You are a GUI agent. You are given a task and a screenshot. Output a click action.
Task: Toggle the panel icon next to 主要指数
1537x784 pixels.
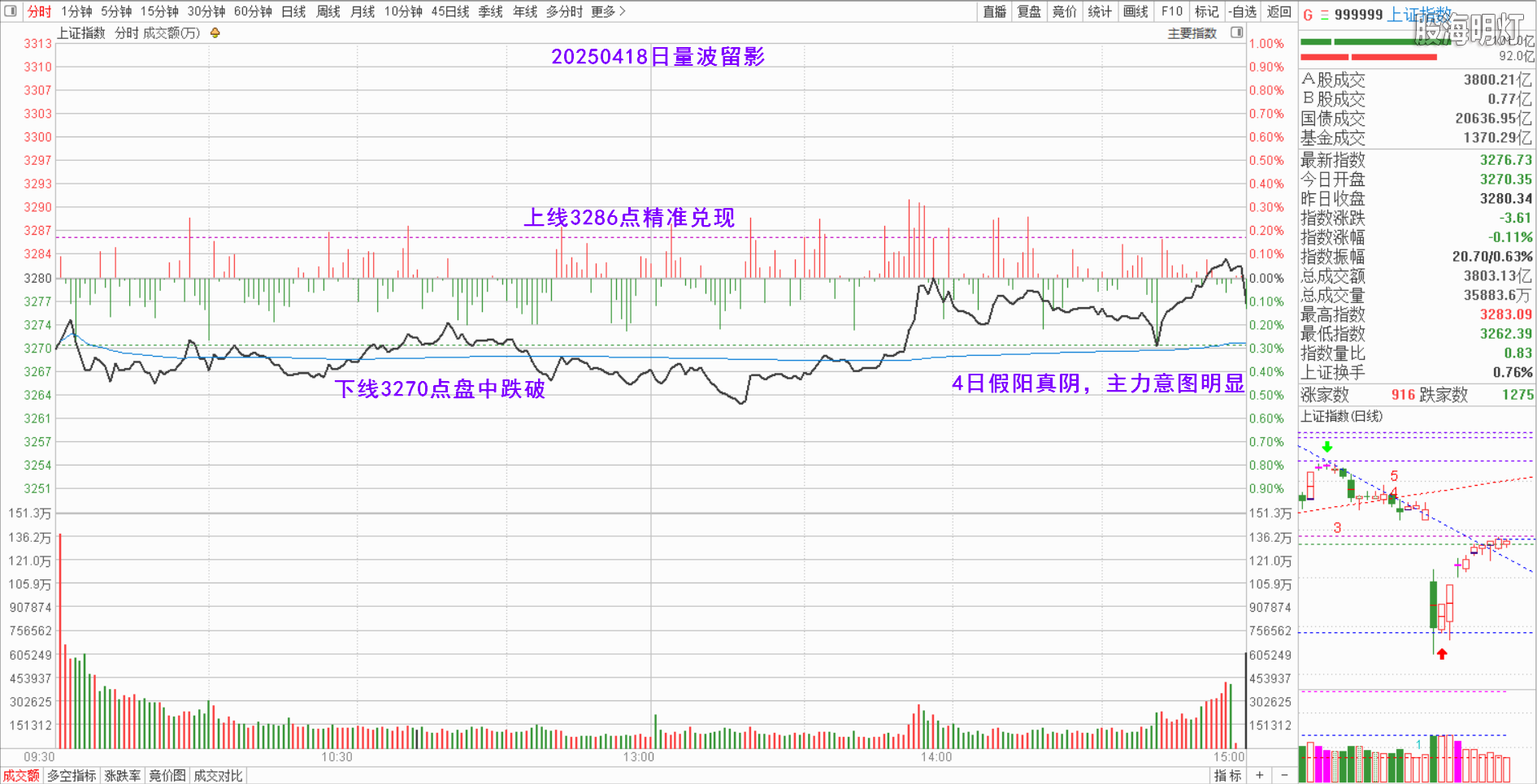(1237, 32)
